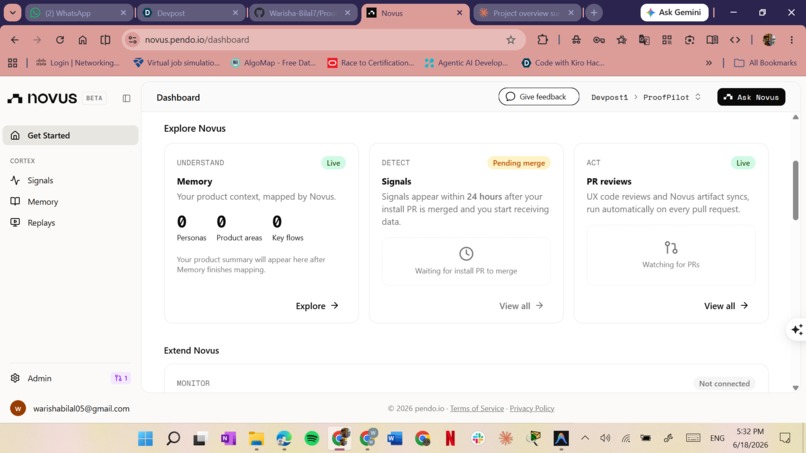Screen dimensions: 806x453
Task: Go back in browser history
Action: pos(15,40)
